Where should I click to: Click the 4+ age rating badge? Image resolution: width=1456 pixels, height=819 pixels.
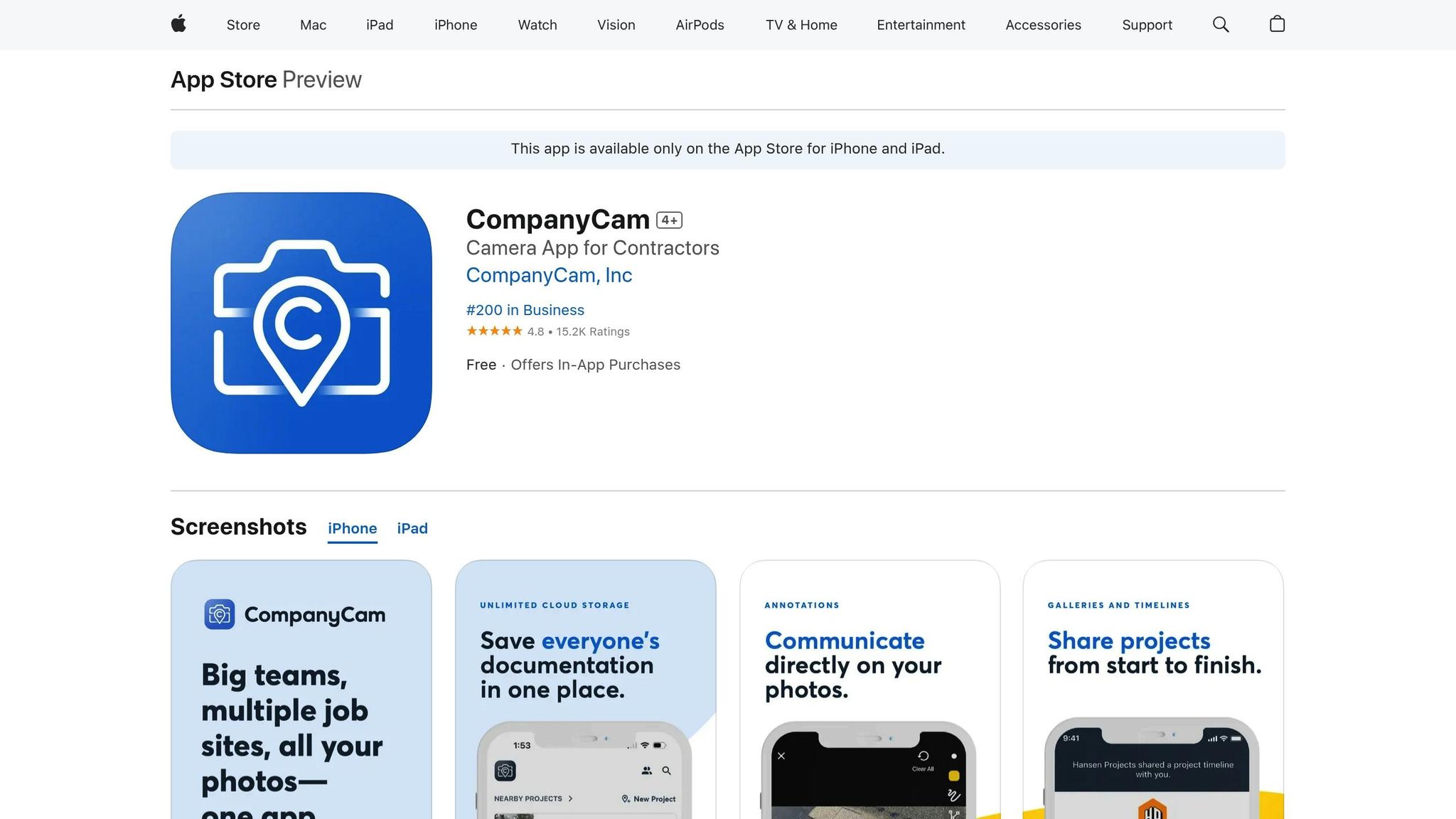[x=669, y=220]
